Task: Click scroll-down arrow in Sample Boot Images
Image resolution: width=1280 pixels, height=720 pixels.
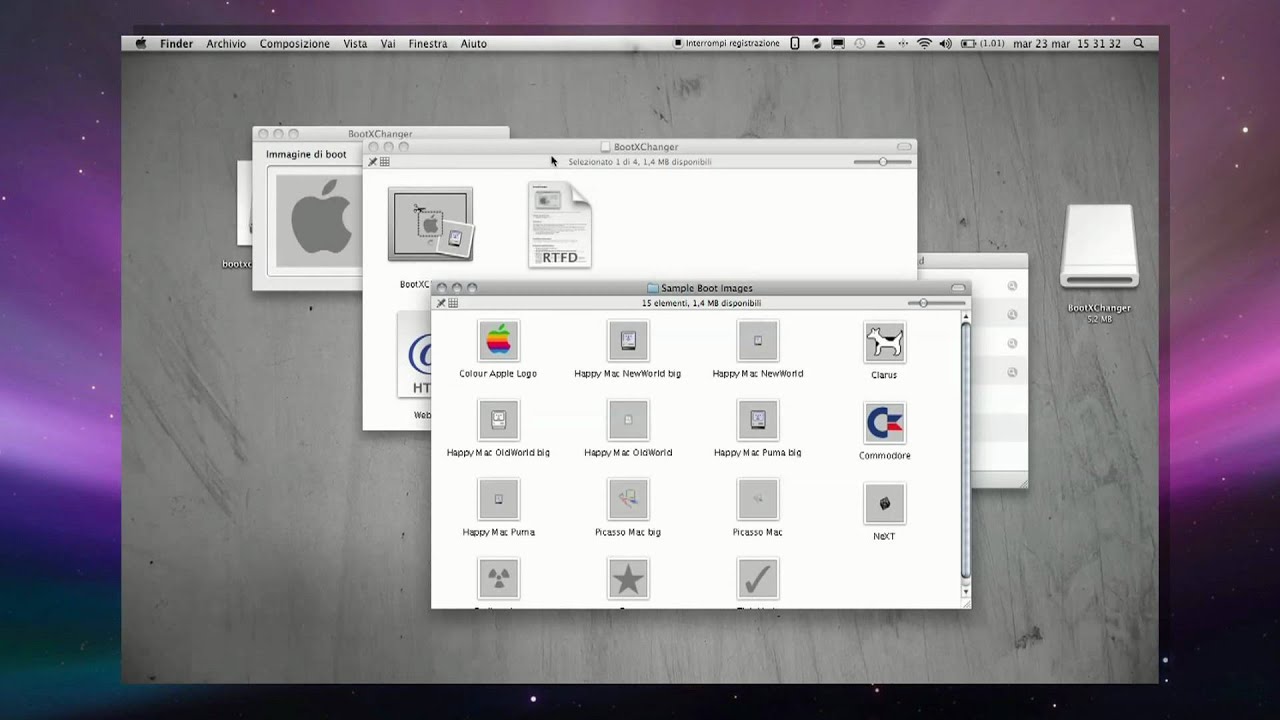Action: click(965, 592)
